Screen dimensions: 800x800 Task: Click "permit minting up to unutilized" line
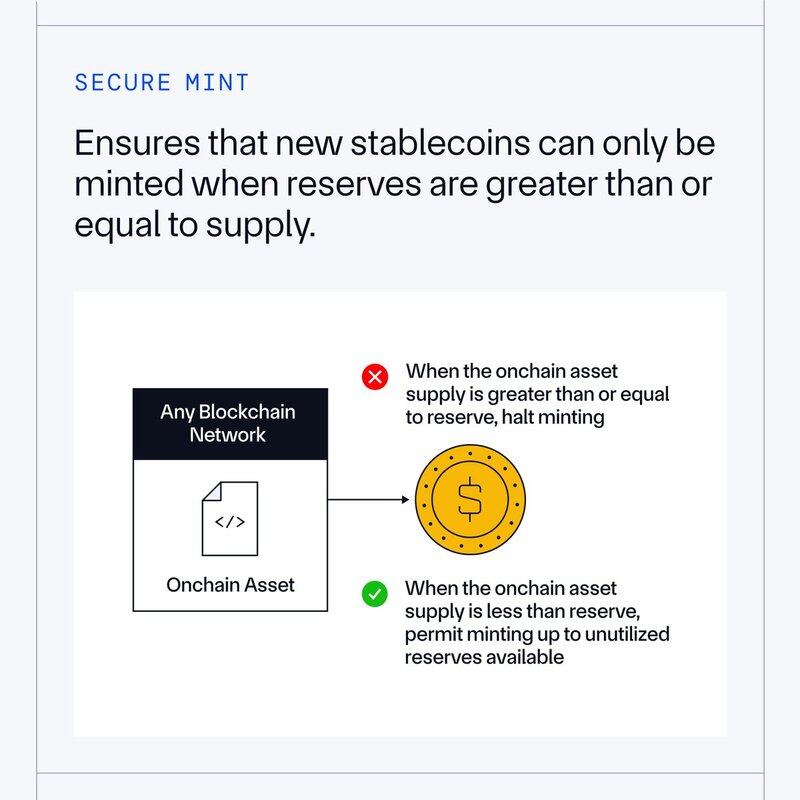tap(537, 634)
